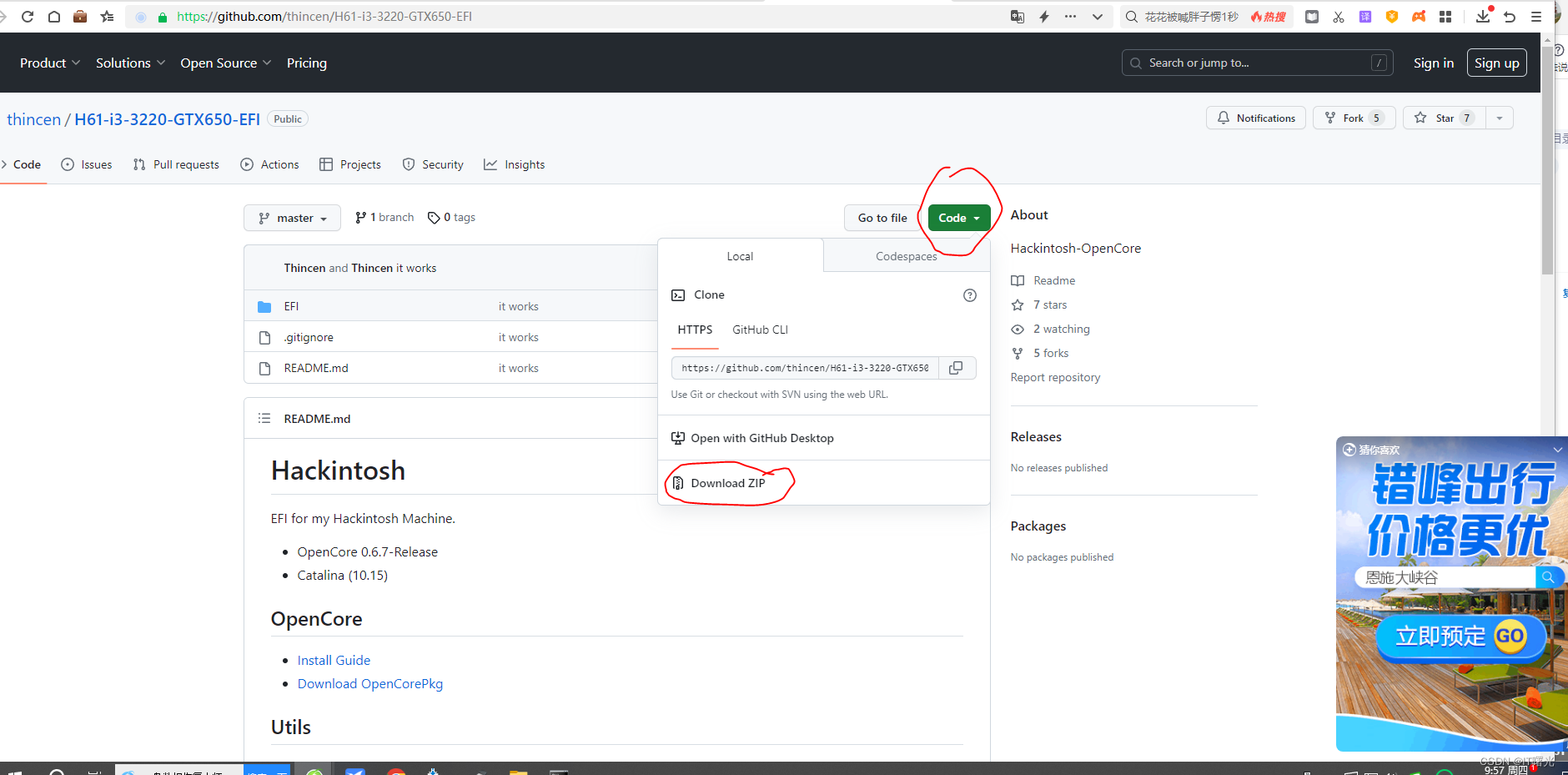Open the thincen user profile link

[34, 119]
